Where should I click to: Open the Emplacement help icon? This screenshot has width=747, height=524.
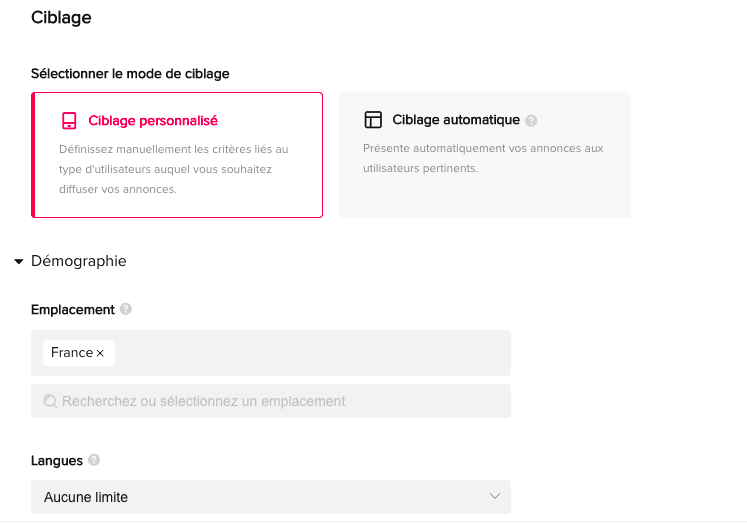126,310
